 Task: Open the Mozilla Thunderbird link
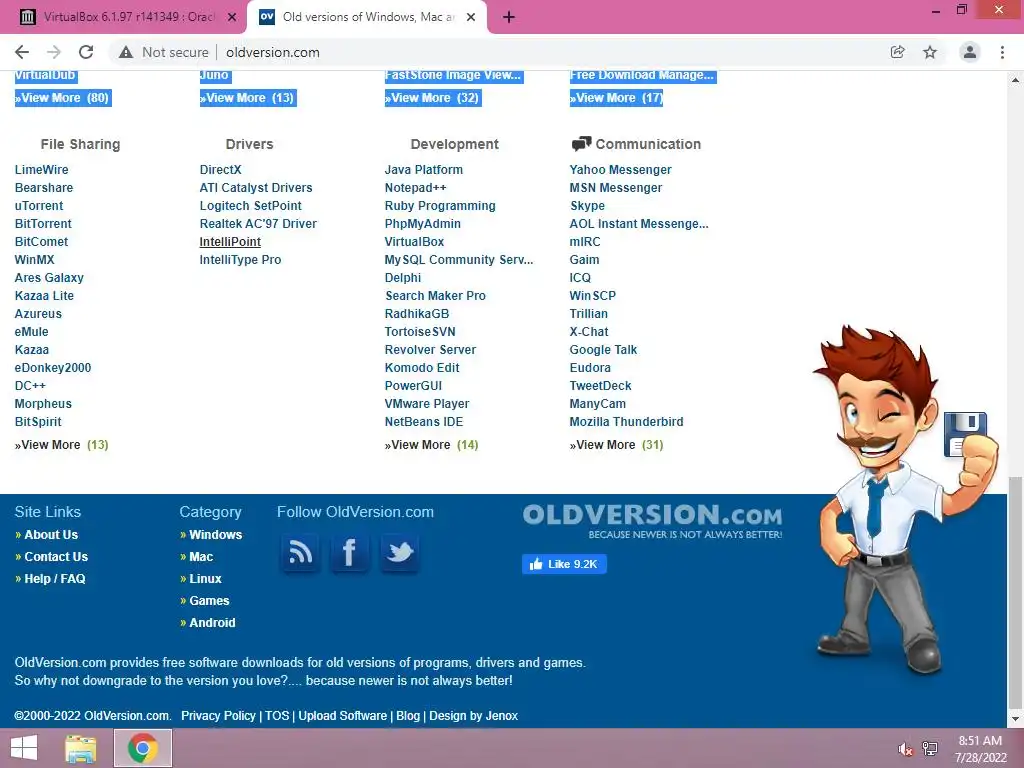click(x=626, y=422)
